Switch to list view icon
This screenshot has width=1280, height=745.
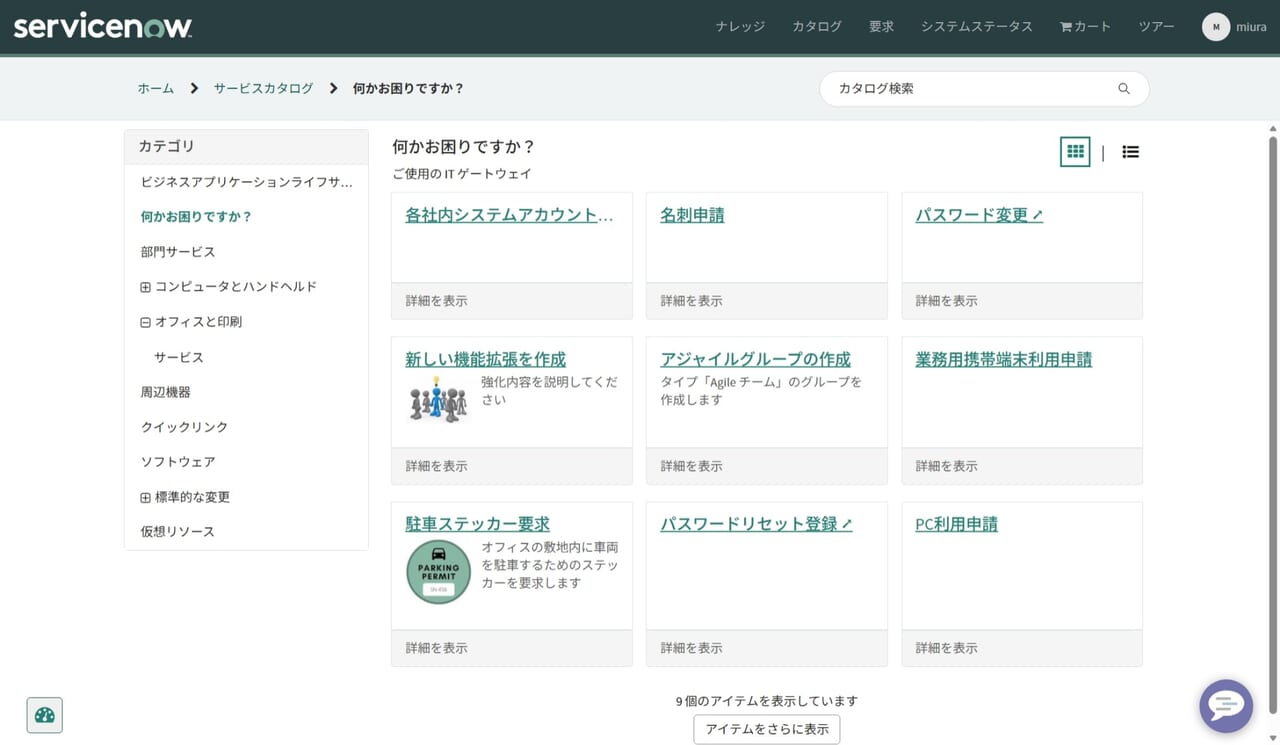(1130, 152)
